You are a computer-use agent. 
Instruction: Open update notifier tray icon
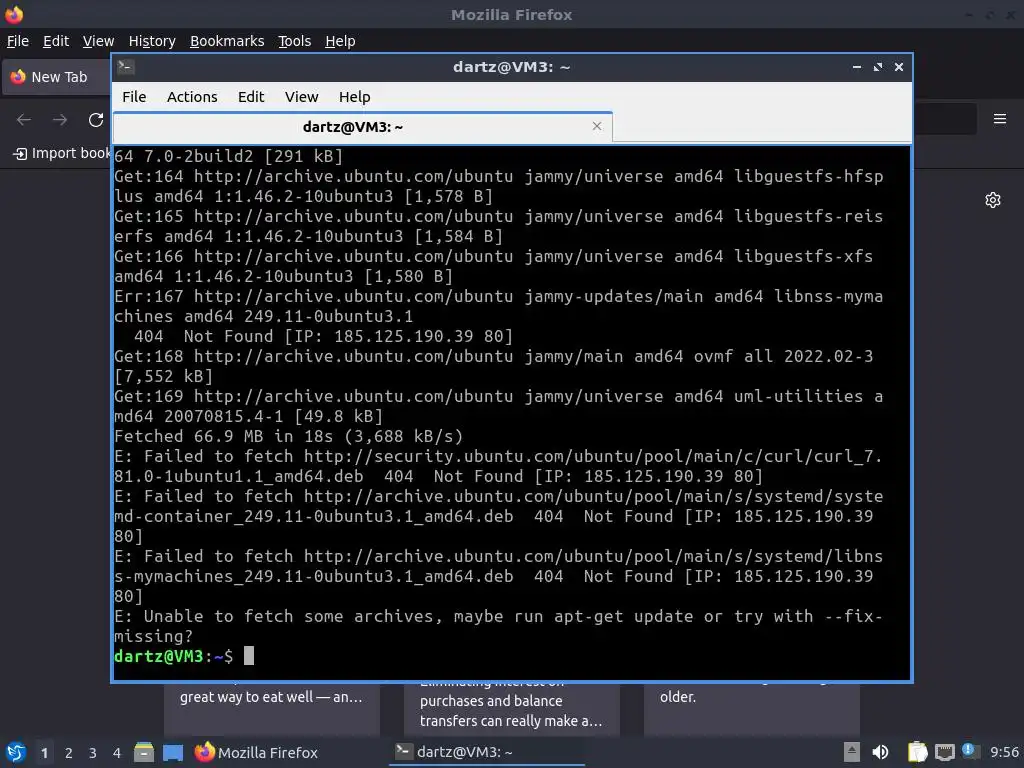[x=970, y=751]
